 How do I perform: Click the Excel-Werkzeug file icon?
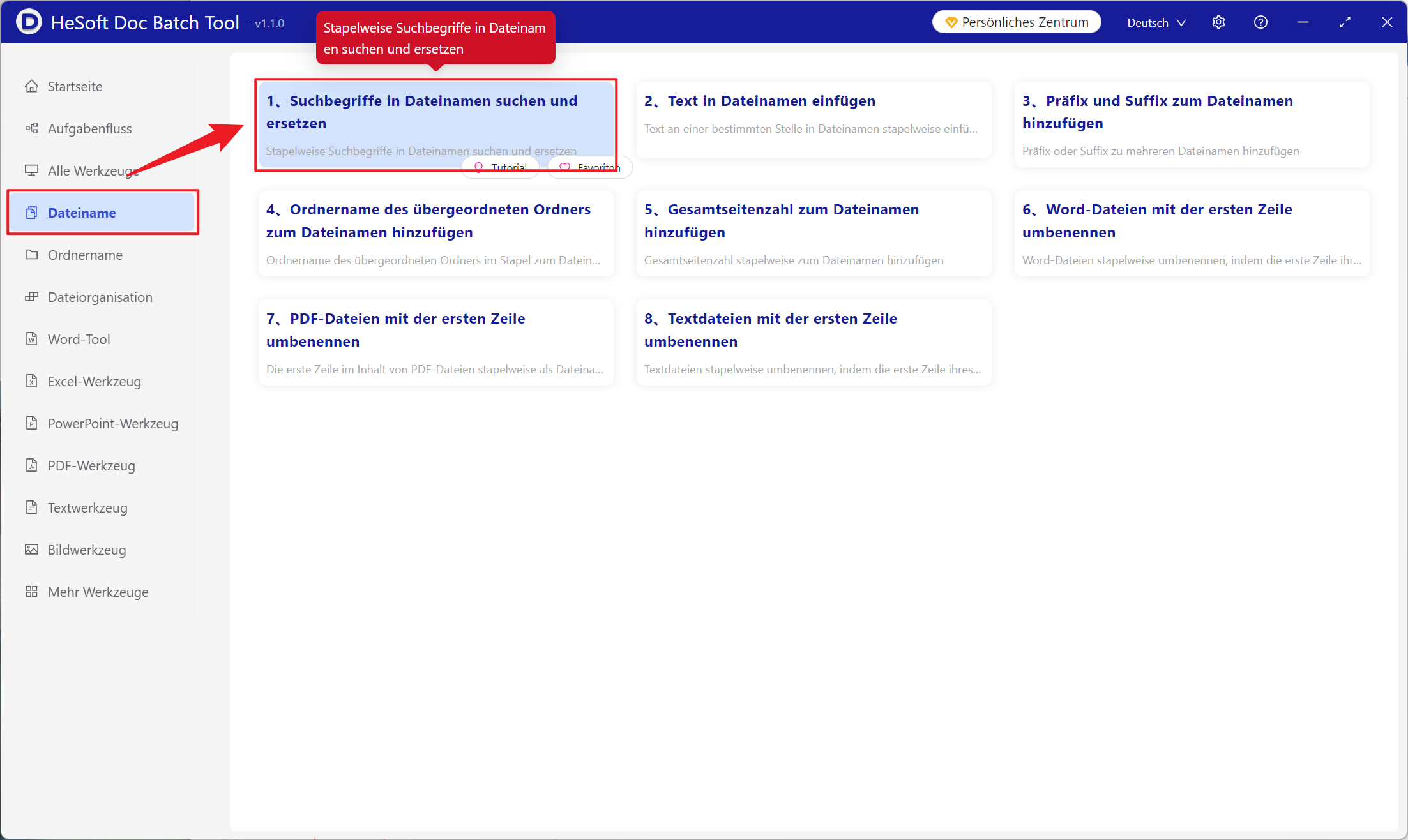coord(31,381)
